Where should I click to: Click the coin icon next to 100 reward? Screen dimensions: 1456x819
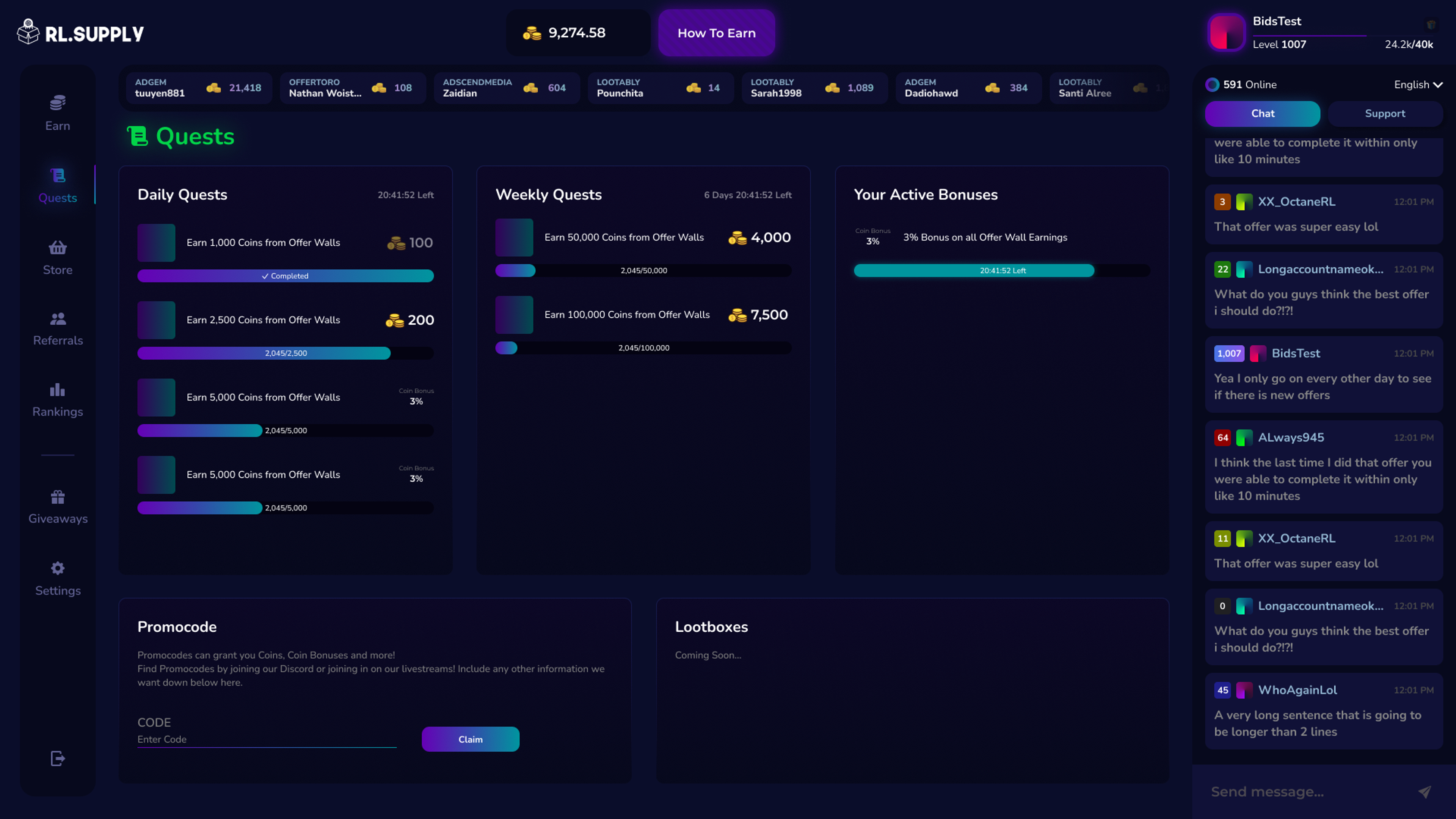coord(396,243)
